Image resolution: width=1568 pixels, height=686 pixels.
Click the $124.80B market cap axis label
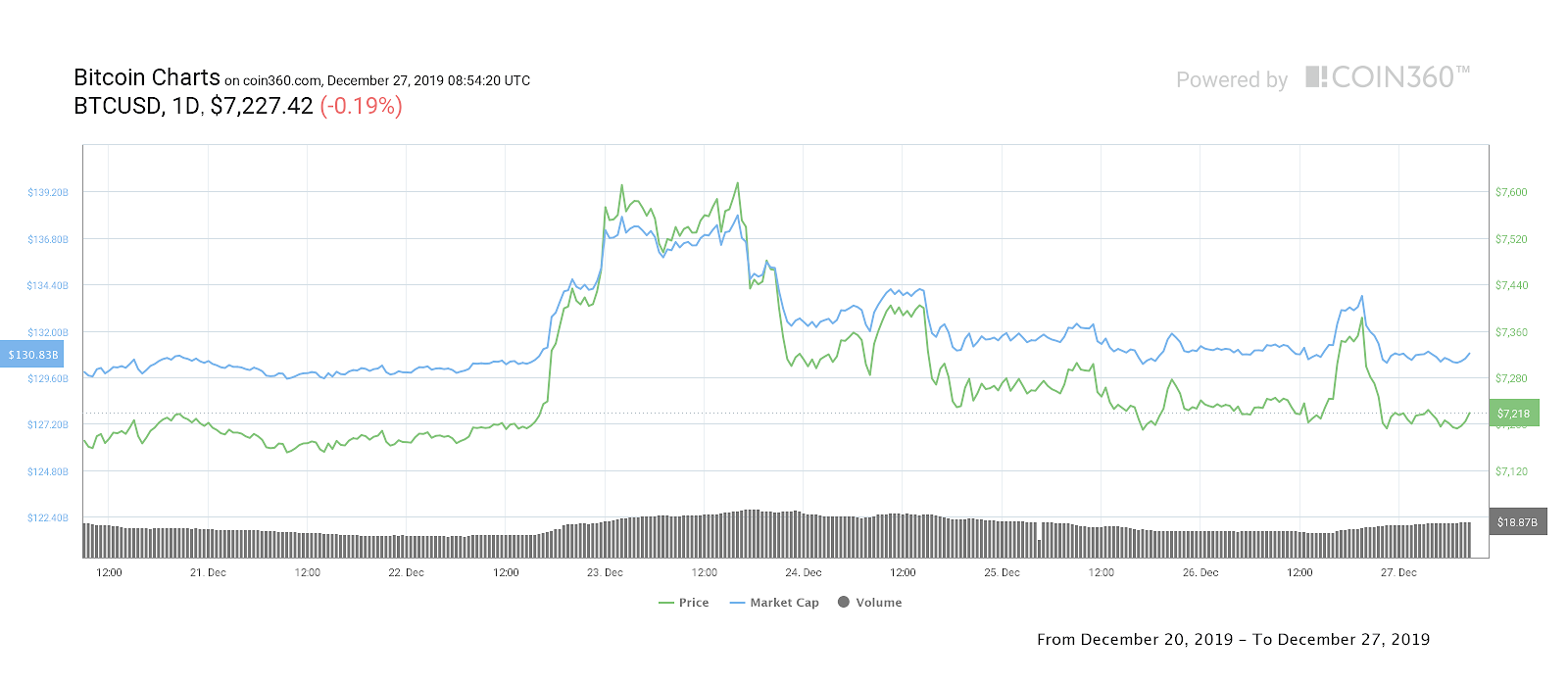pos(48,471)
